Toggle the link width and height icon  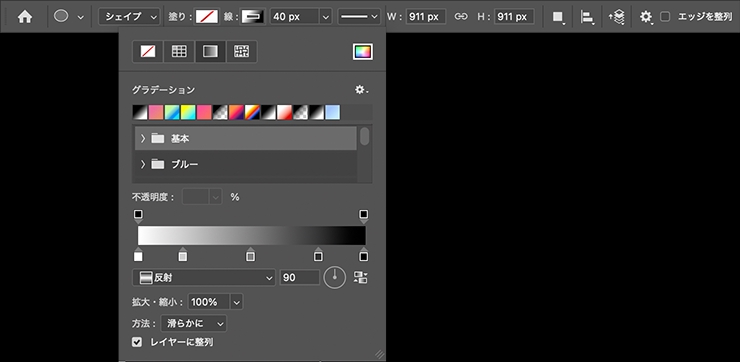tap(461, 17)
